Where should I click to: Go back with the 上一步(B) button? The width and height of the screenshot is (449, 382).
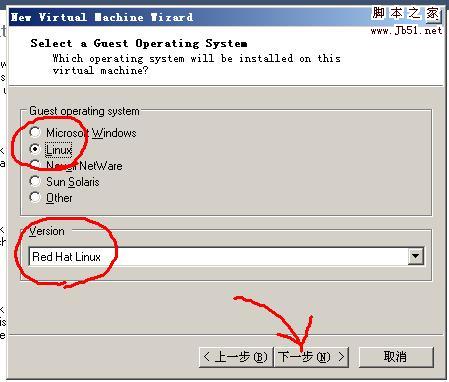(x=236, y=357)
